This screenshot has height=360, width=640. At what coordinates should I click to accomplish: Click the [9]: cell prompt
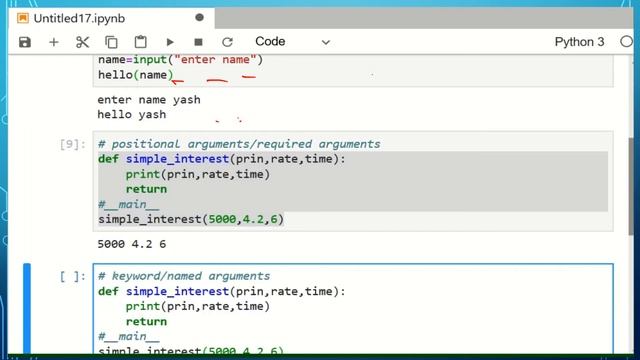[73, 144]
